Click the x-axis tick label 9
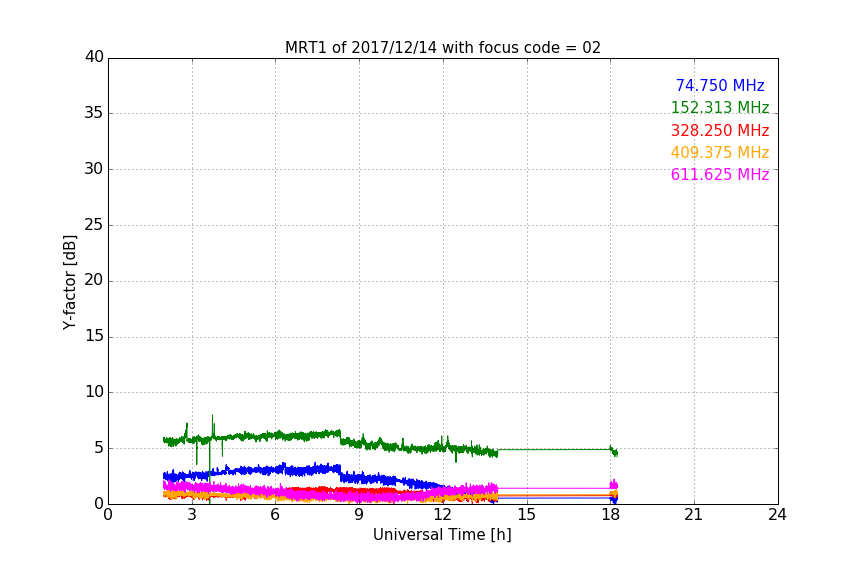The width and height of the screenshot is (864, 576). click(x=359, y=515)
